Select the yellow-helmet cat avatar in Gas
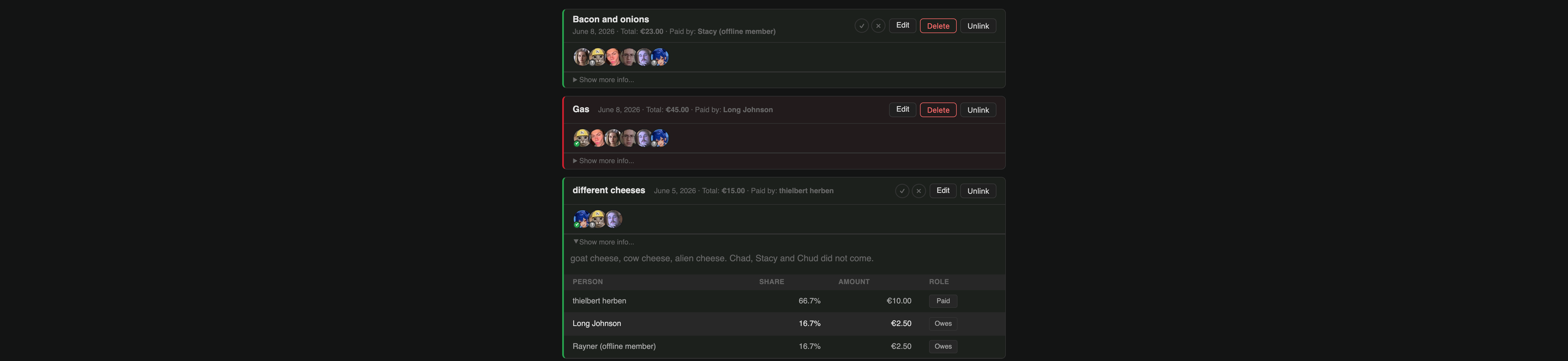 [x=582, y=138]
